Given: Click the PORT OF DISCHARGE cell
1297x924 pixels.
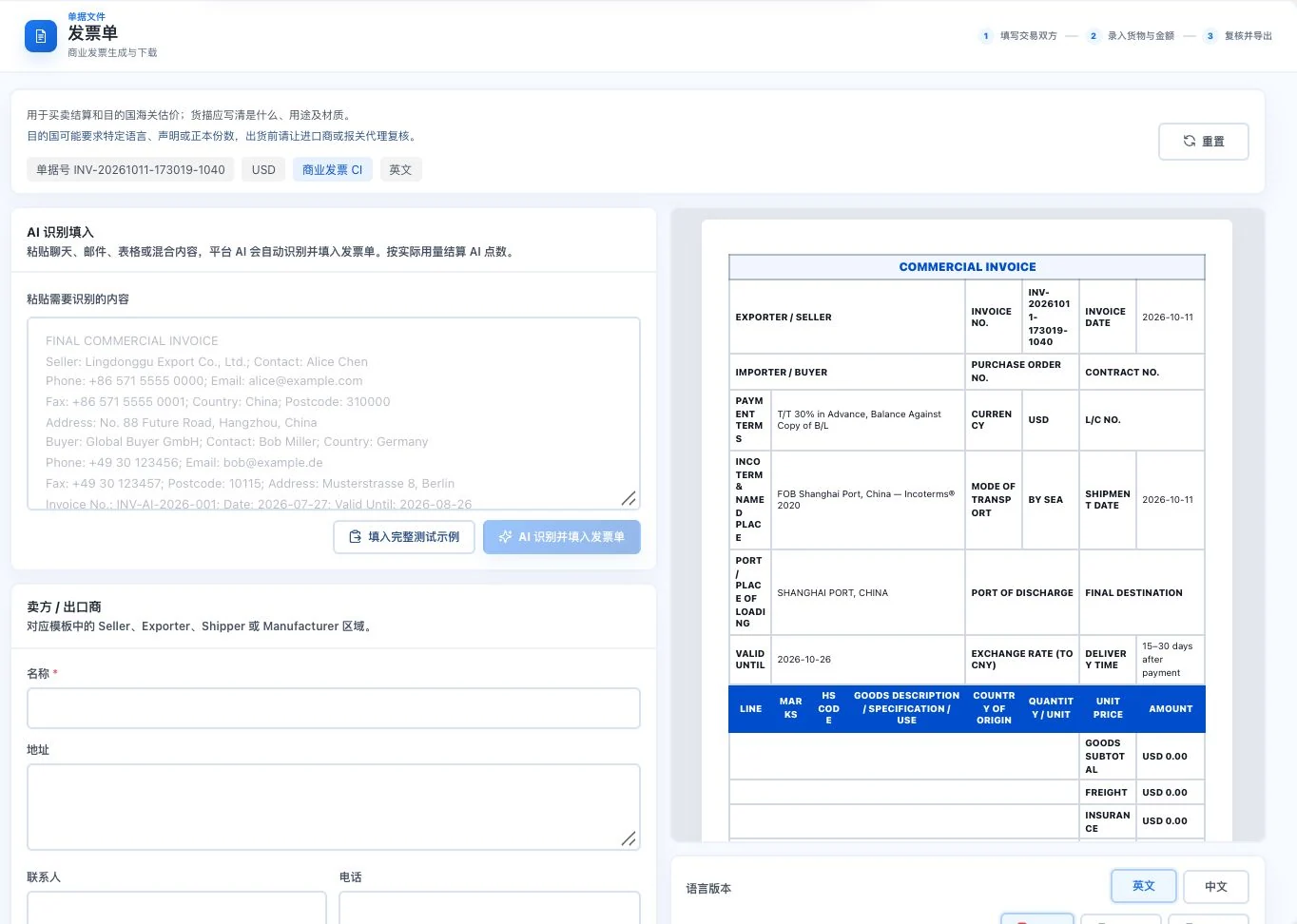Looking at the screenshot, I should click(1022, 593).
